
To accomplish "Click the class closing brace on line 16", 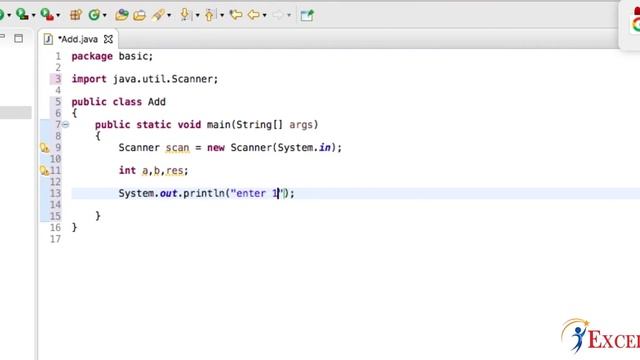I will 74,228.
